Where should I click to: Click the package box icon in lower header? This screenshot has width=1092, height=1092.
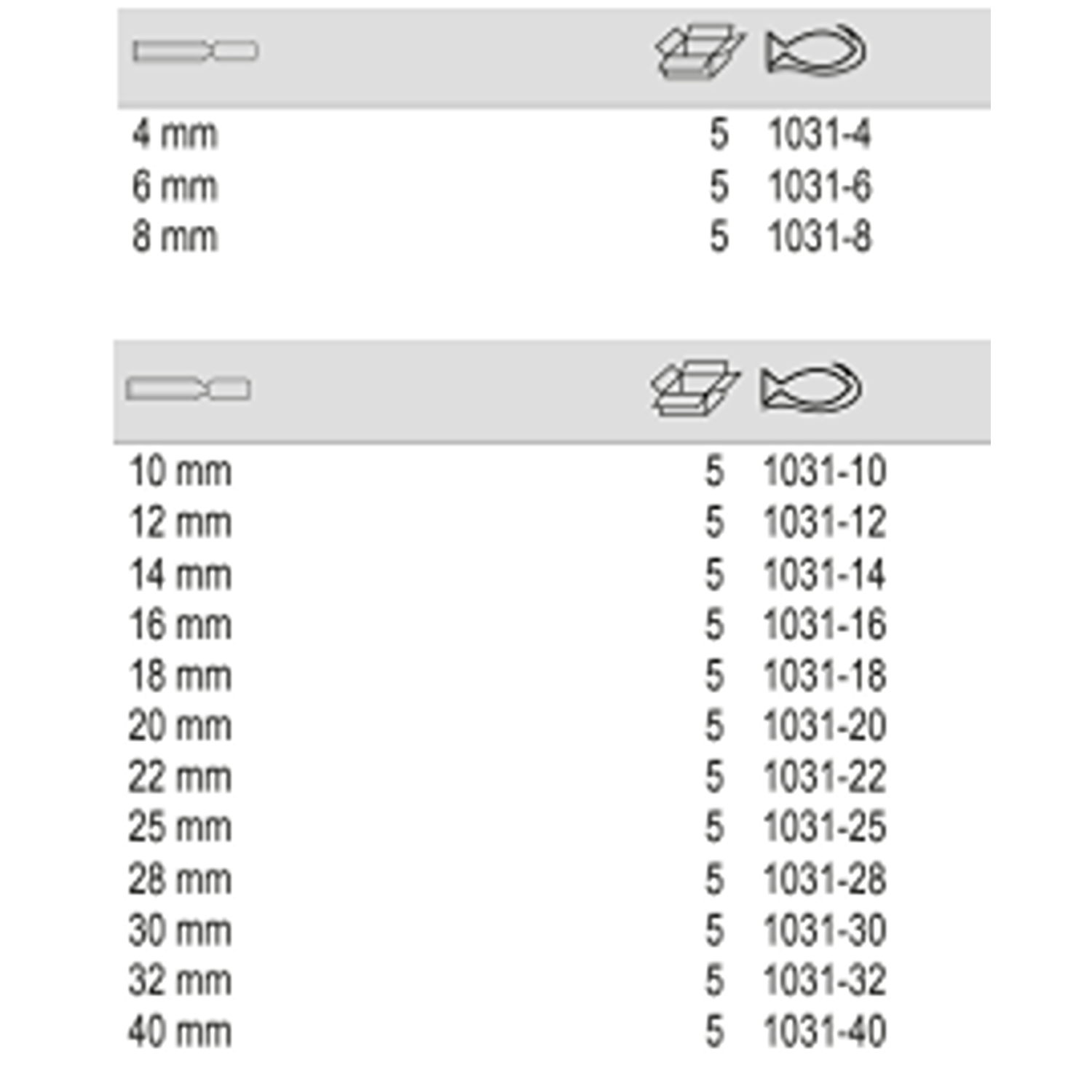(695, 389)
